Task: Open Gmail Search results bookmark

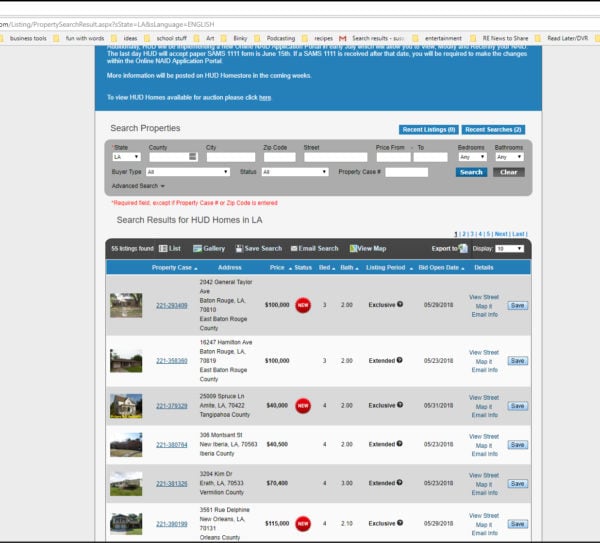Action: (372, 38)
